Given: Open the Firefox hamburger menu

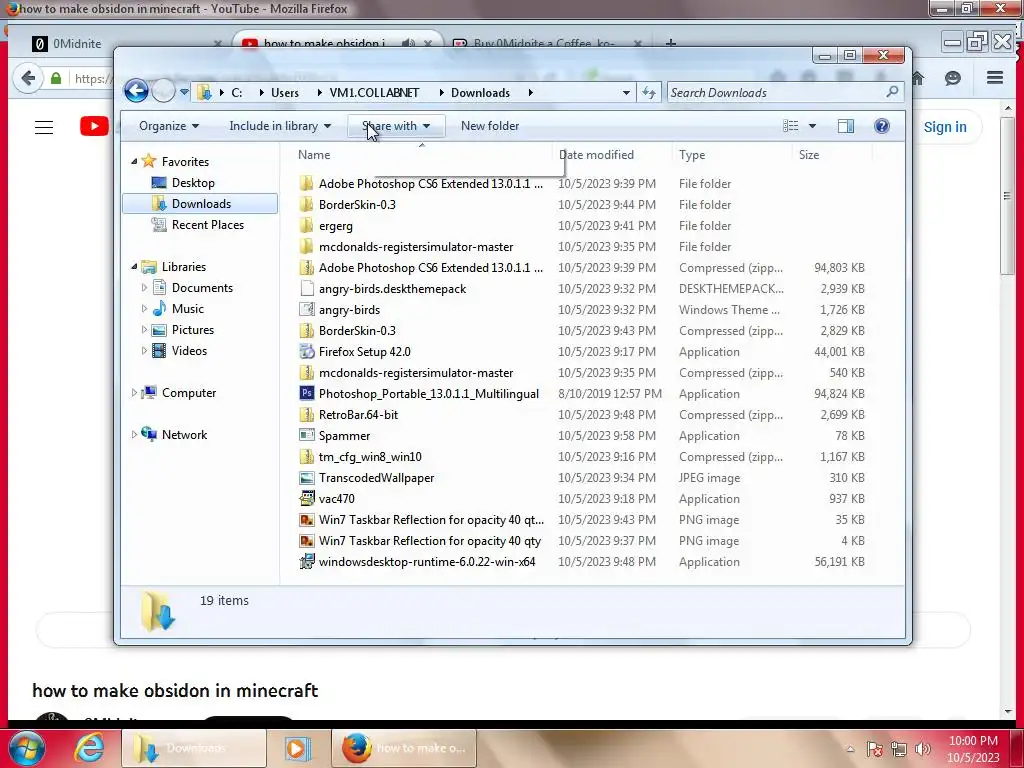Looking at the screenshot, I should pos(995,78).
